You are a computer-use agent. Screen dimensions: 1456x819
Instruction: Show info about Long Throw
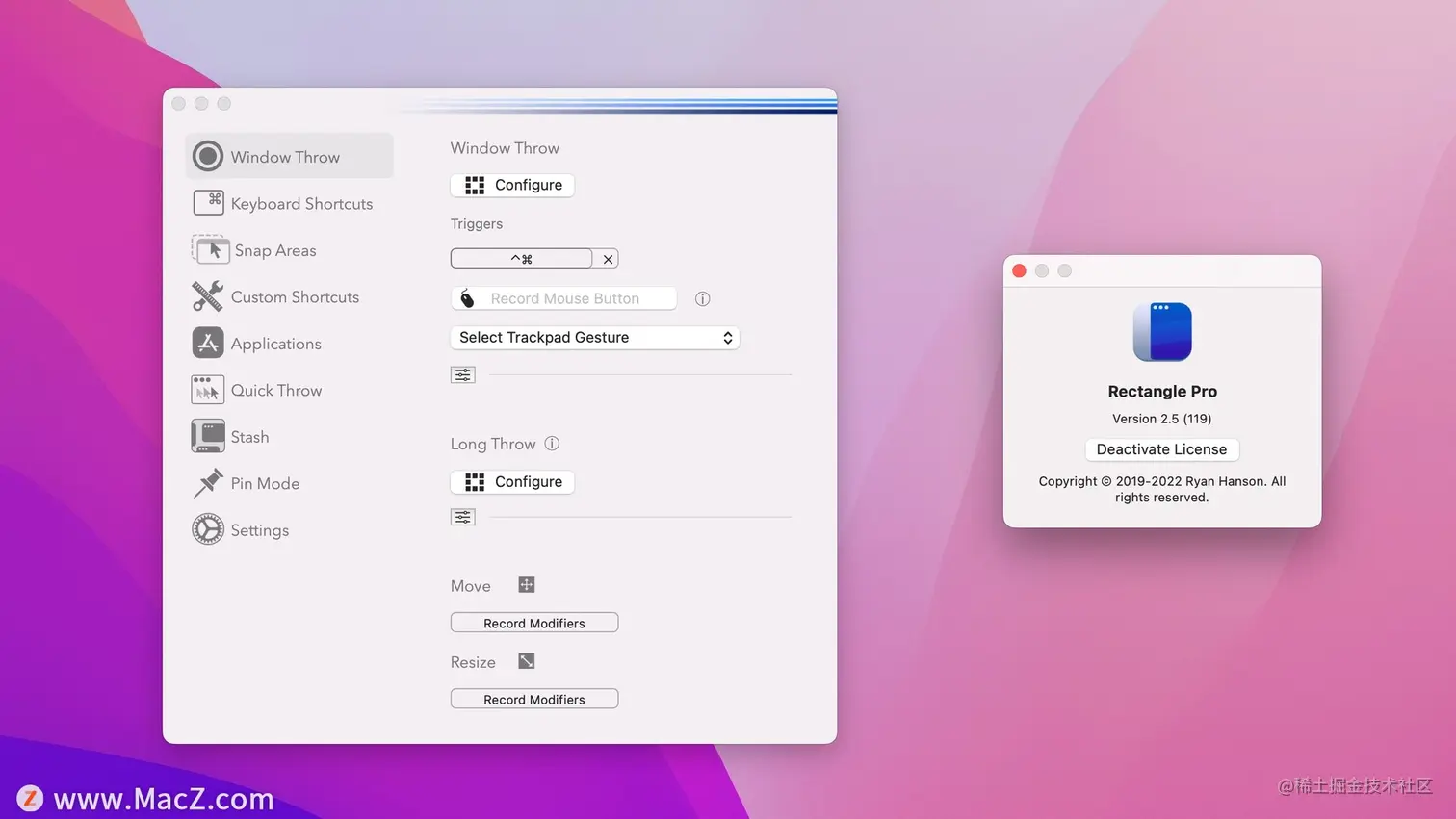point(552,444)
